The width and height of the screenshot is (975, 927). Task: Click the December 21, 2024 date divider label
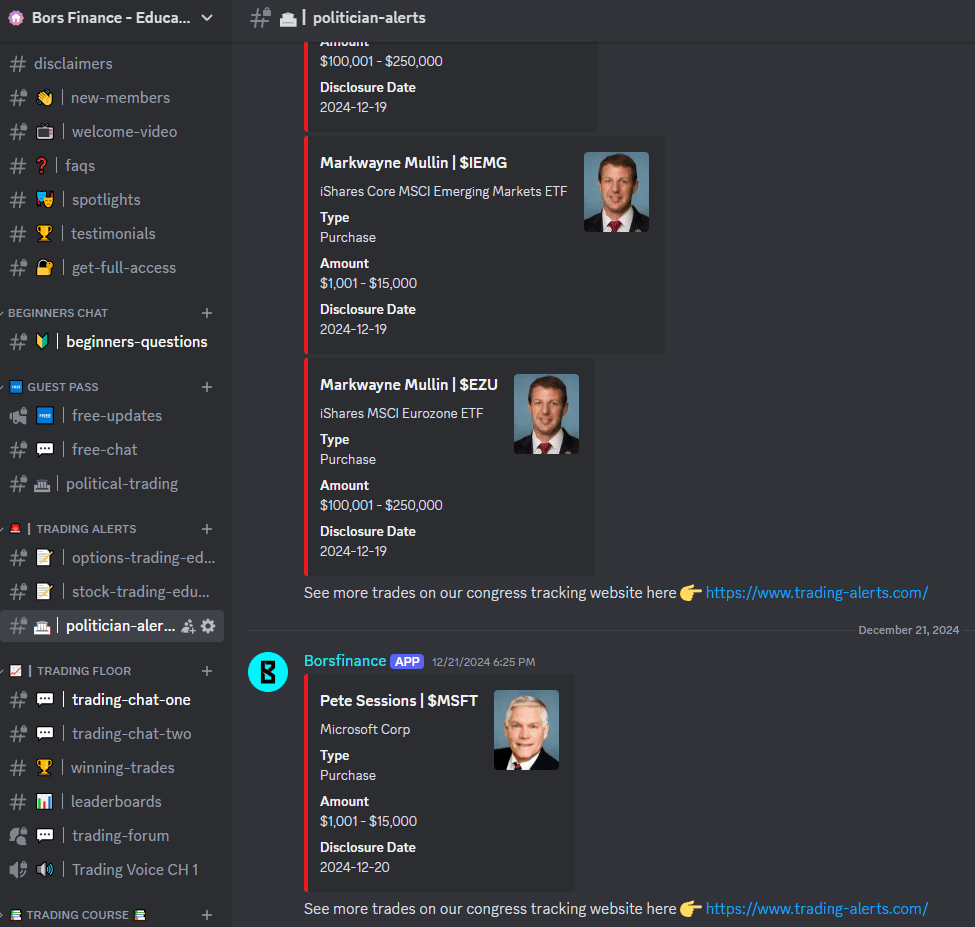click(908, 630)
